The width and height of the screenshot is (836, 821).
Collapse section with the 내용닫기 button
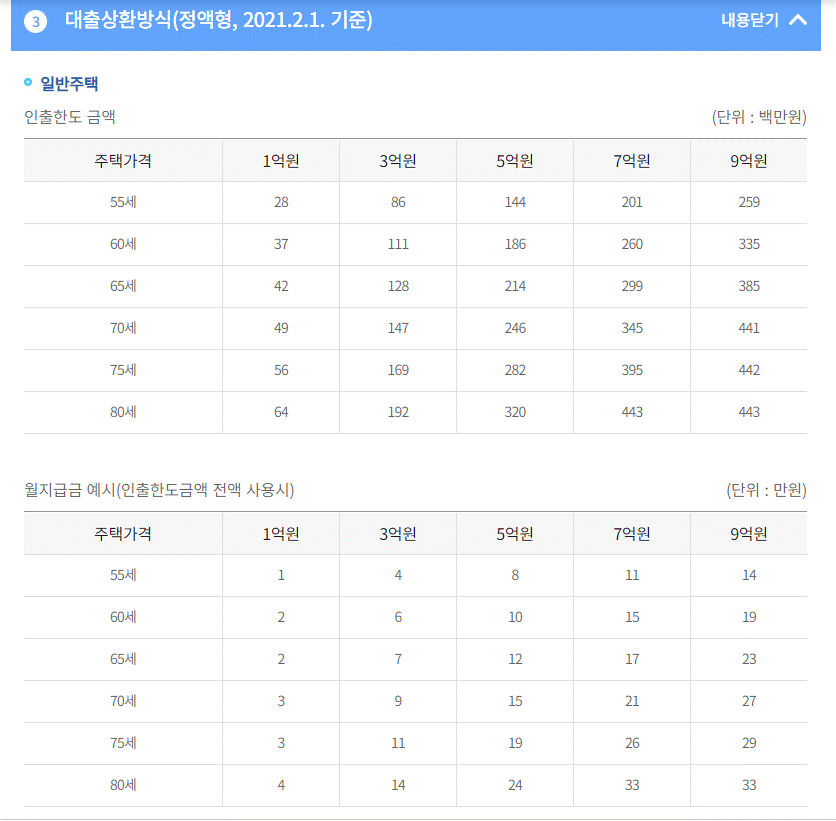coord(764,20)
